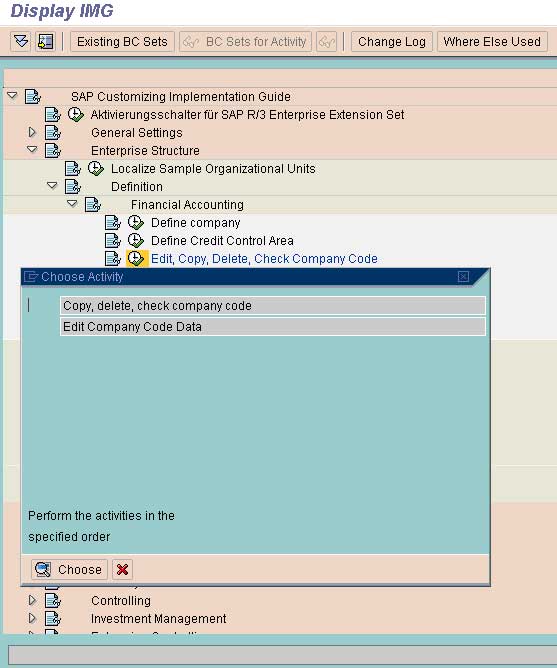557x668 pixels.
Task: Collapse the Enterprise Structure node
Action: pos(32,150)
